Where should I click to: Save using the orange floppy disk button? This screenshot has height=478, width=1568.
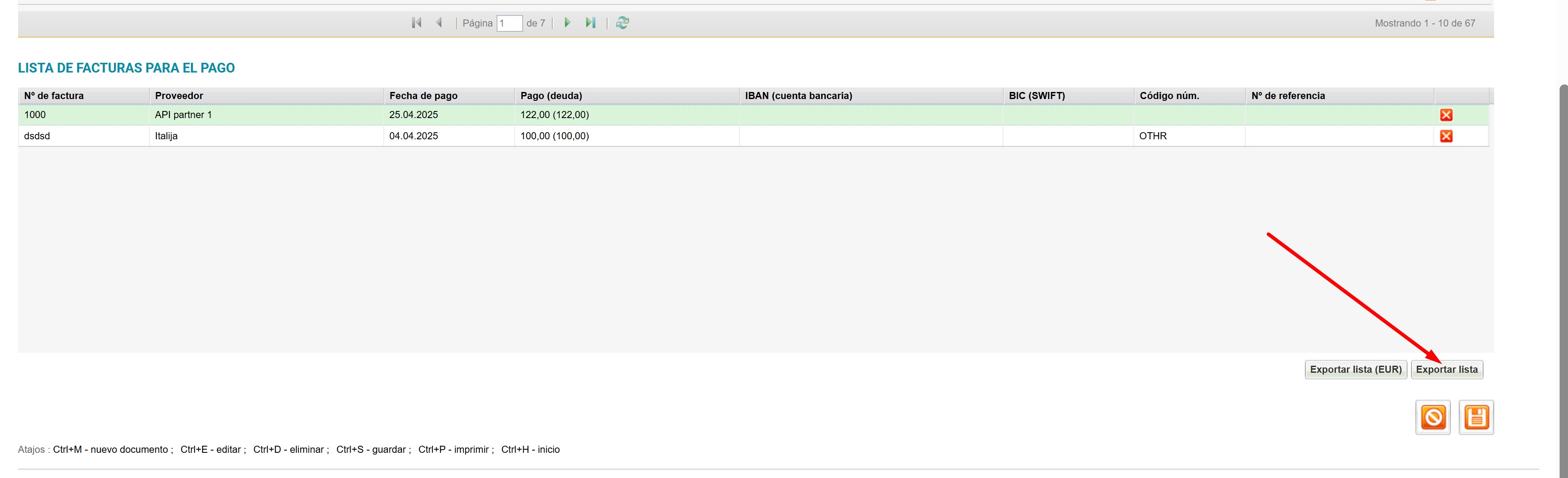pyautogui.click(x=1476, y=418)
